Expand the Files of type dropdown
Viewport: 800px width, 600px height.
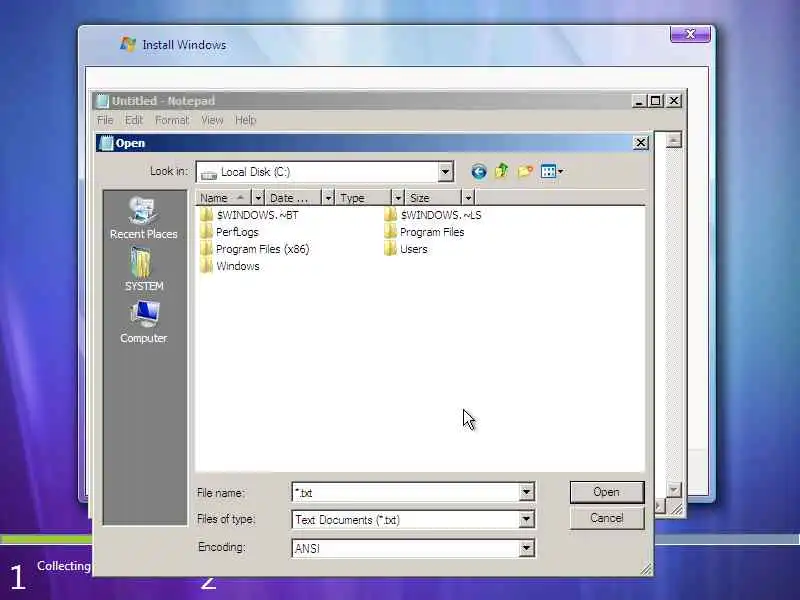point(526,520)
